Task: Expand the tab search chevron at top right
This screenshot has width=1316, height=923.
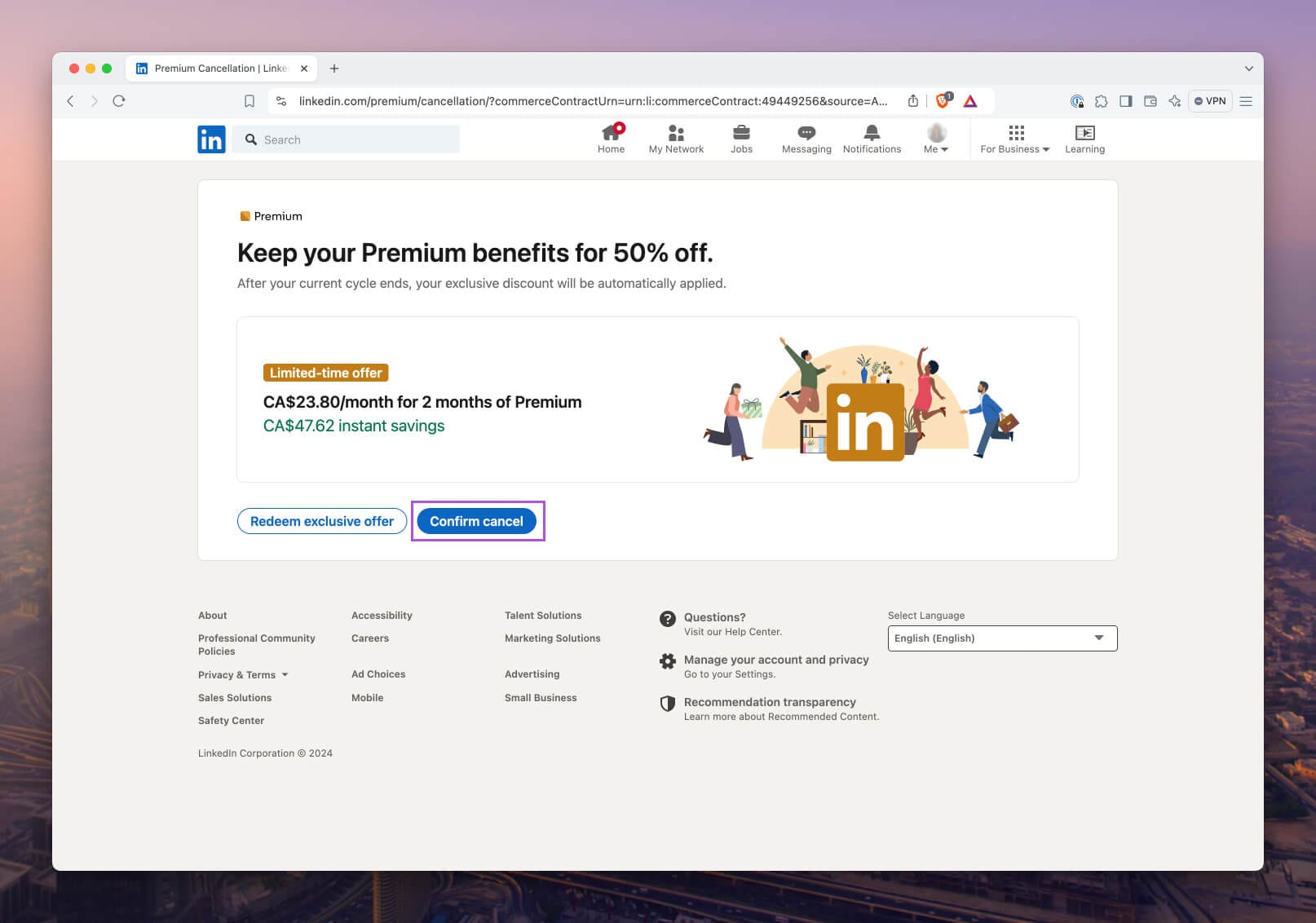Action: pyautogui.click(x=1248, y=68)
